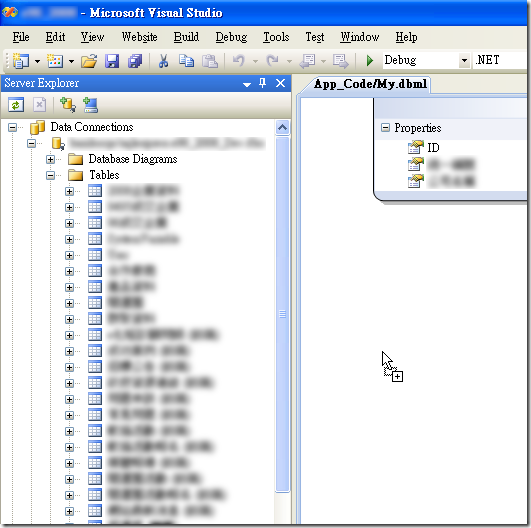Toggle the Server Explorer auto-hide pin
The width and height of the screenshot is (531, 528).
point(262,83)
